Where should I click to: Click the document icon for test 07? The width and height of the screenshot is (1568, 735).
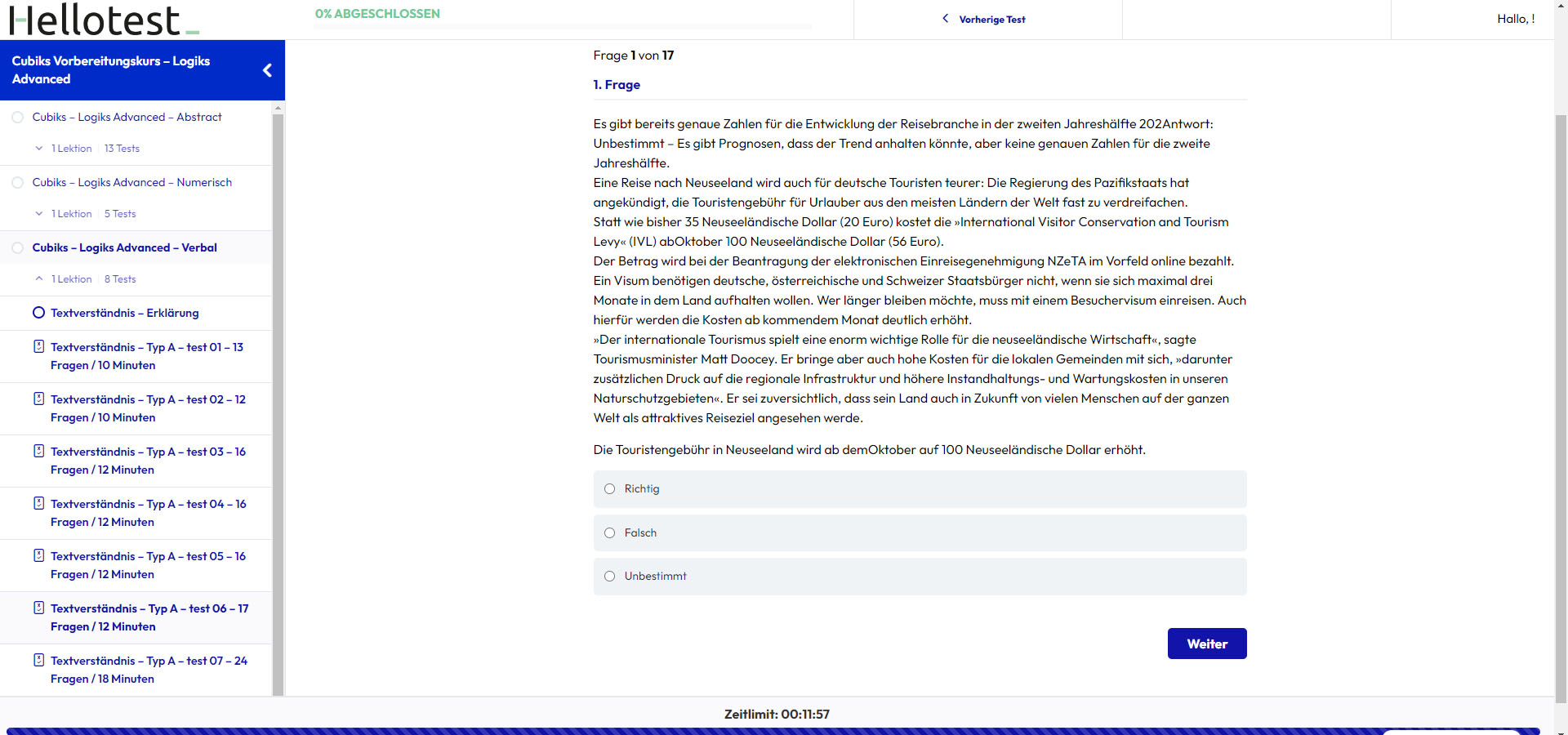[x=38, y=660]
